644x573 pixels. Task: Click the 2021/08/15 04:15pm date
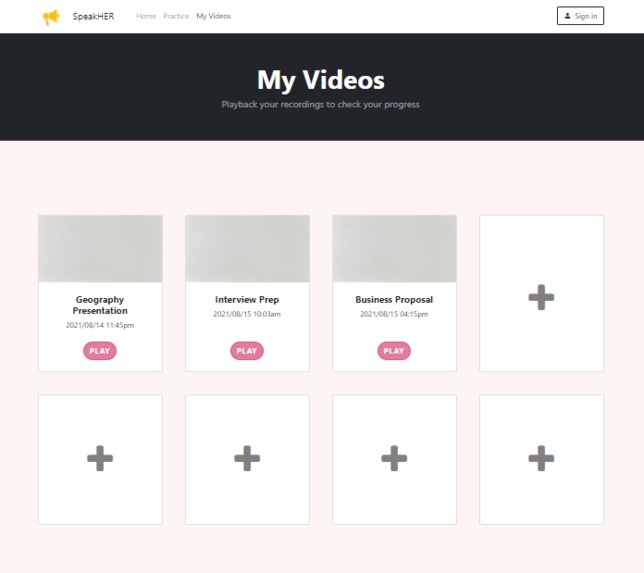click(394, 314)
